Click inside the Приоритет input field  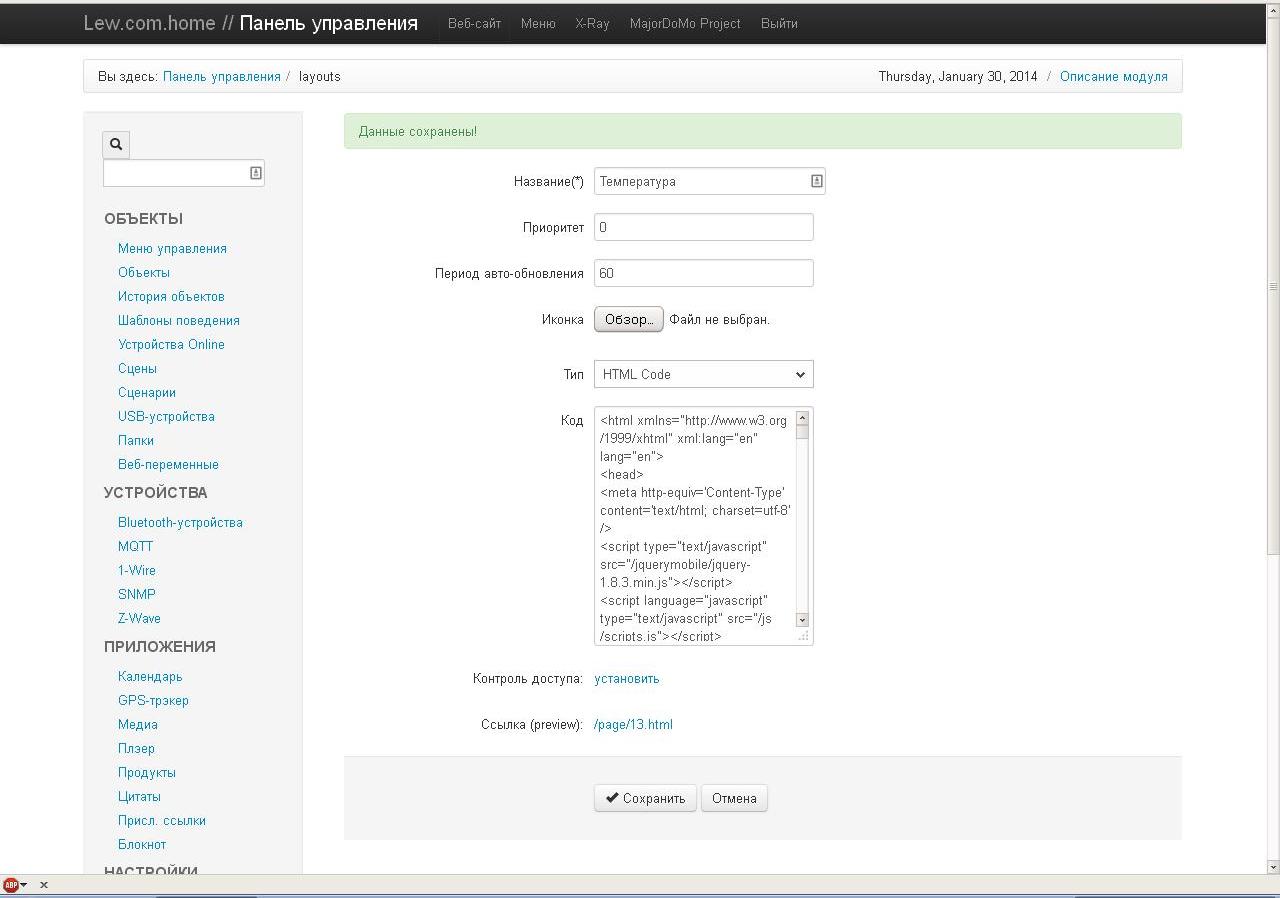tap(703, 227)
